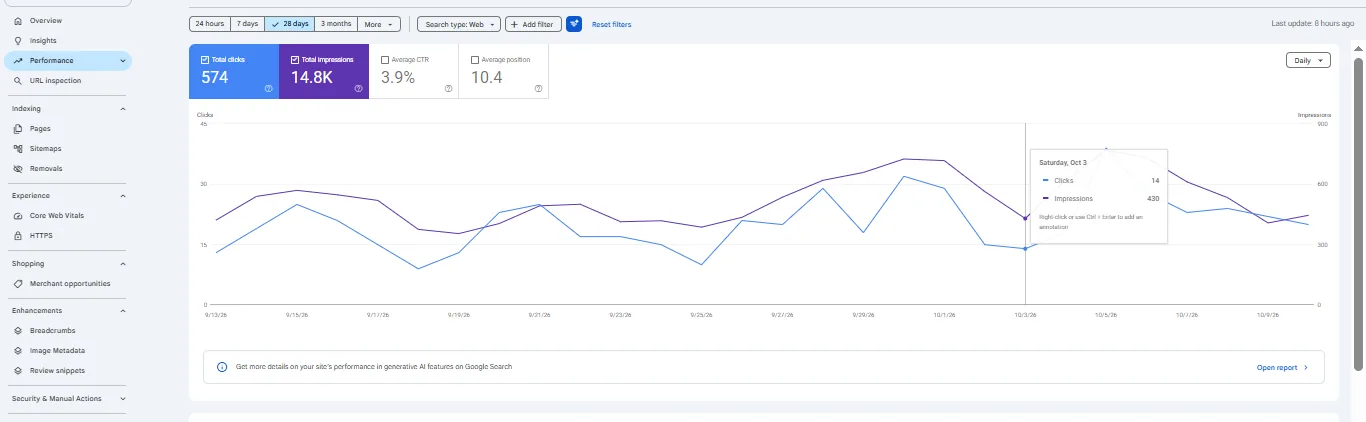Click the Open report link
Screen dimensions: 1366x422
tap(1282, 368)
